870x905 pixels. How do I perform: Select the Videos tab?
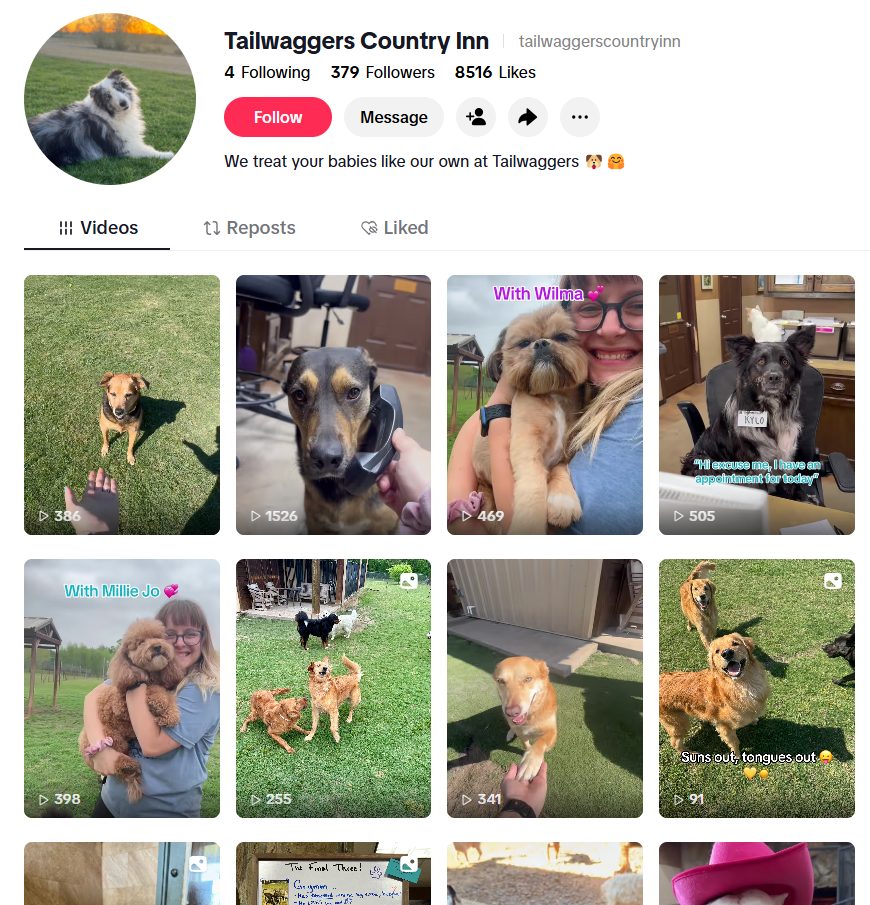pos(98,228)
